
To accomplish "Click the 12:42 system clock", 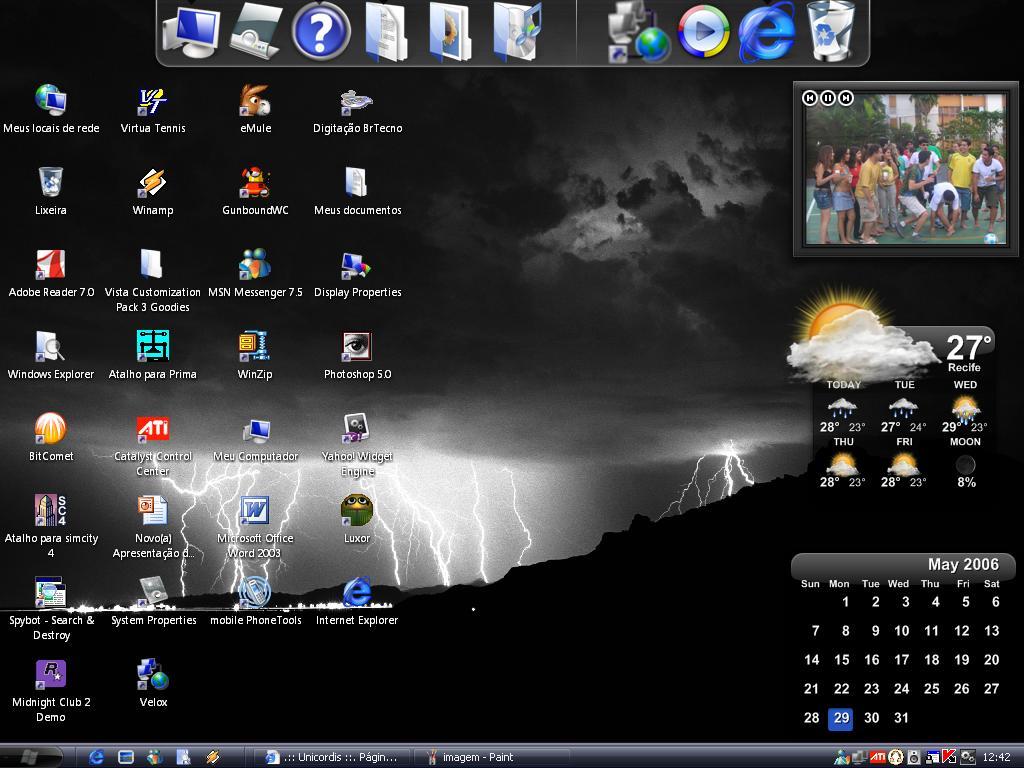I will point(996,758).
